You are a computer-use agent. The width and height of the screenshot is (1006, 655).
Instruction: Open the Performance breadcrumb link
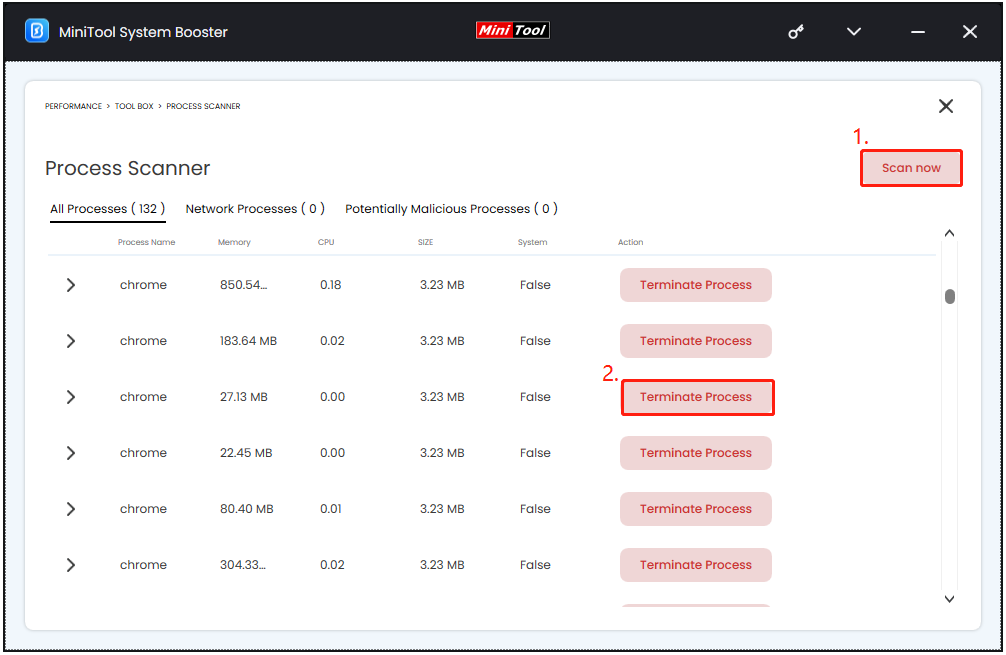coord(72,106)
